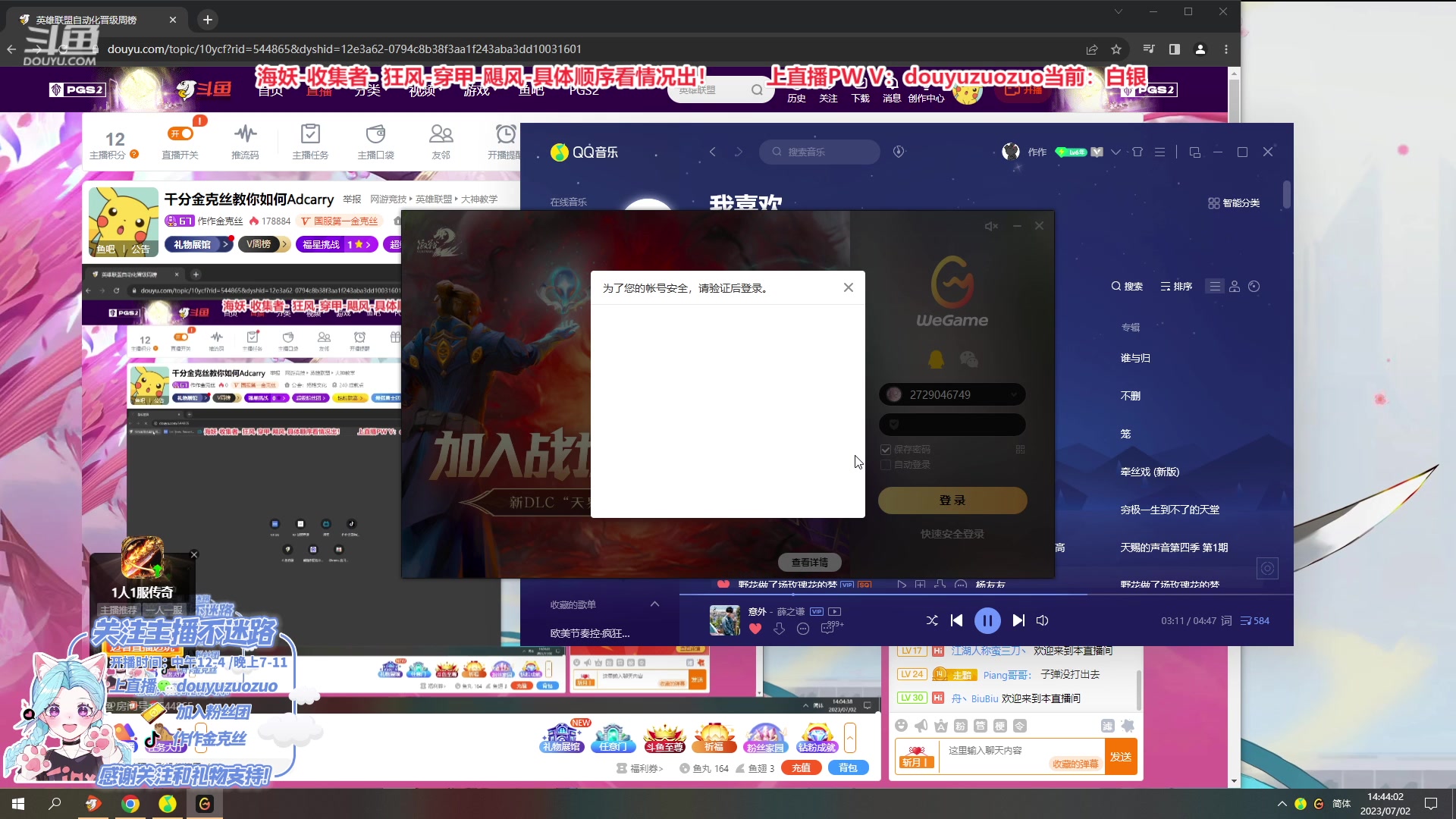
Task: Click the 充值 recharge button
Action: click(801, 768)
